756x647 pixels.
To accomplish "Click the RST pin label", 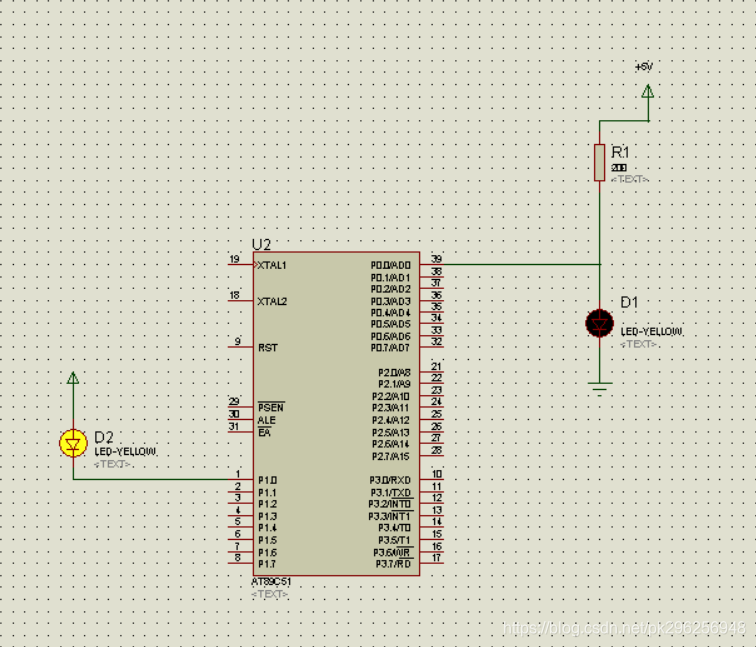I will [x=268, y=348].
